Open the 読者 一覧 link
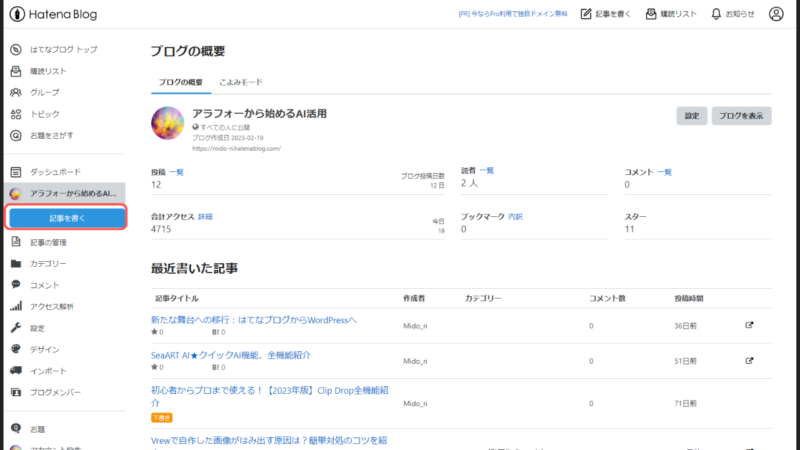Viewport: 800px width, 450px height. tap(487, 170)
